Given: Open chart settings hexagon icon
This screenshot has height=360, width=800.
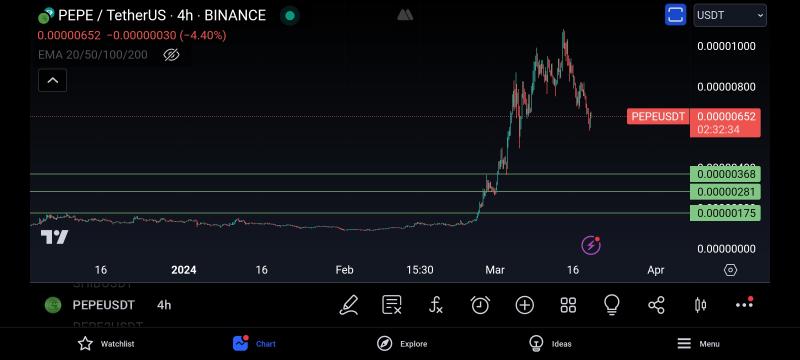Looking at the screenshot, I should coord(731,270).
